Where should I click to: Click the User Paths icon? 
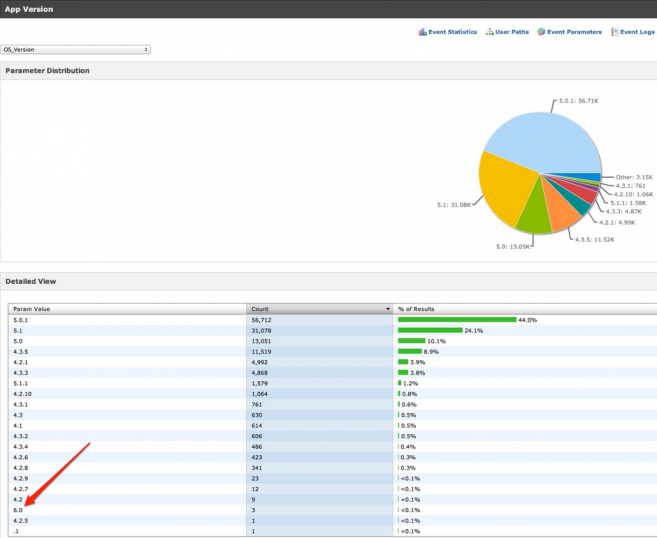[x=488, y=32]
